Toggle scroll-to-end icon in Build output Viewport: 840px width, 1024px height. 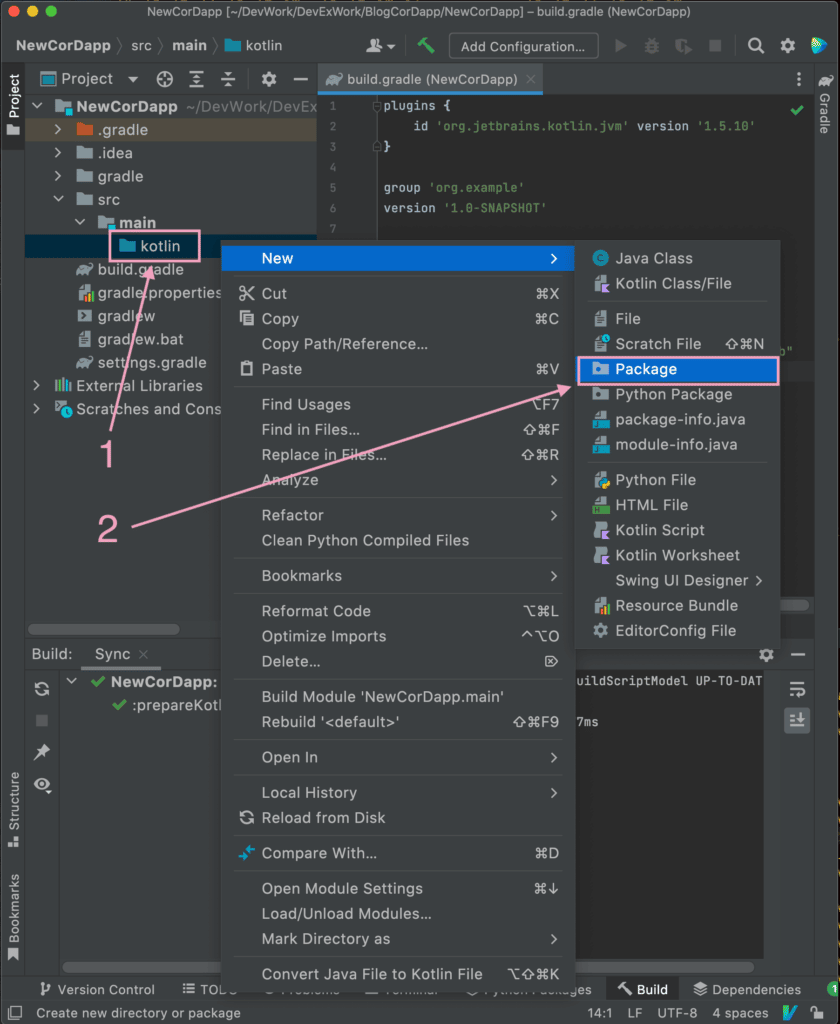coord(797,720)
